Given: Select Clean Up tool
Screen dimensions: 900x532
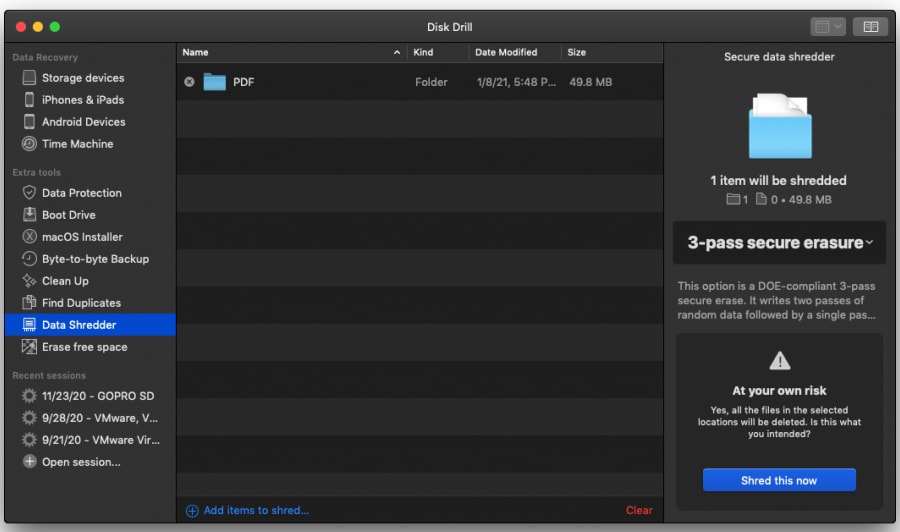Looking at the screenshot, I should (65, 281).
